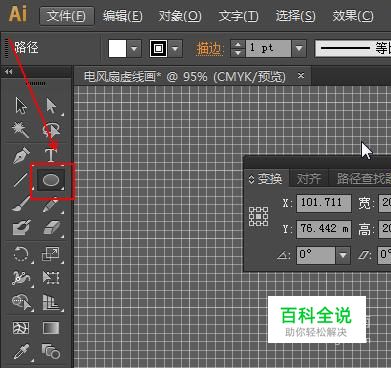Increase stroke weight with up stepper

[238, 45]
